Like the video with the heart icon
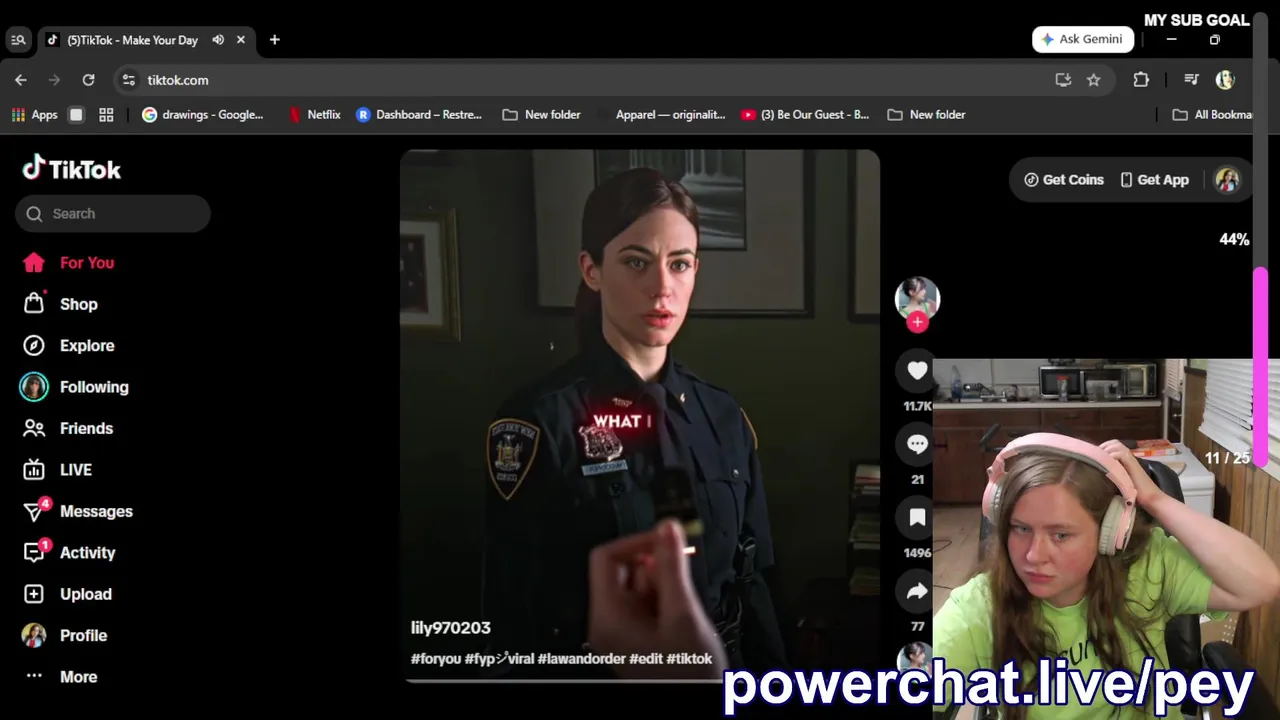 click(917, 370)
